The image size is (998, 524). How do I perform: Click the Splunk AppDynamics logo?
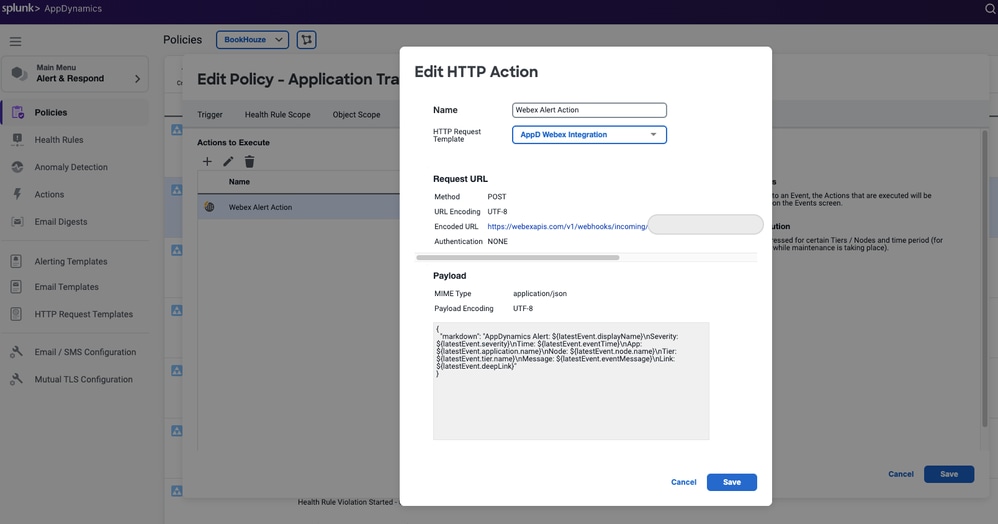click(52, 9)
